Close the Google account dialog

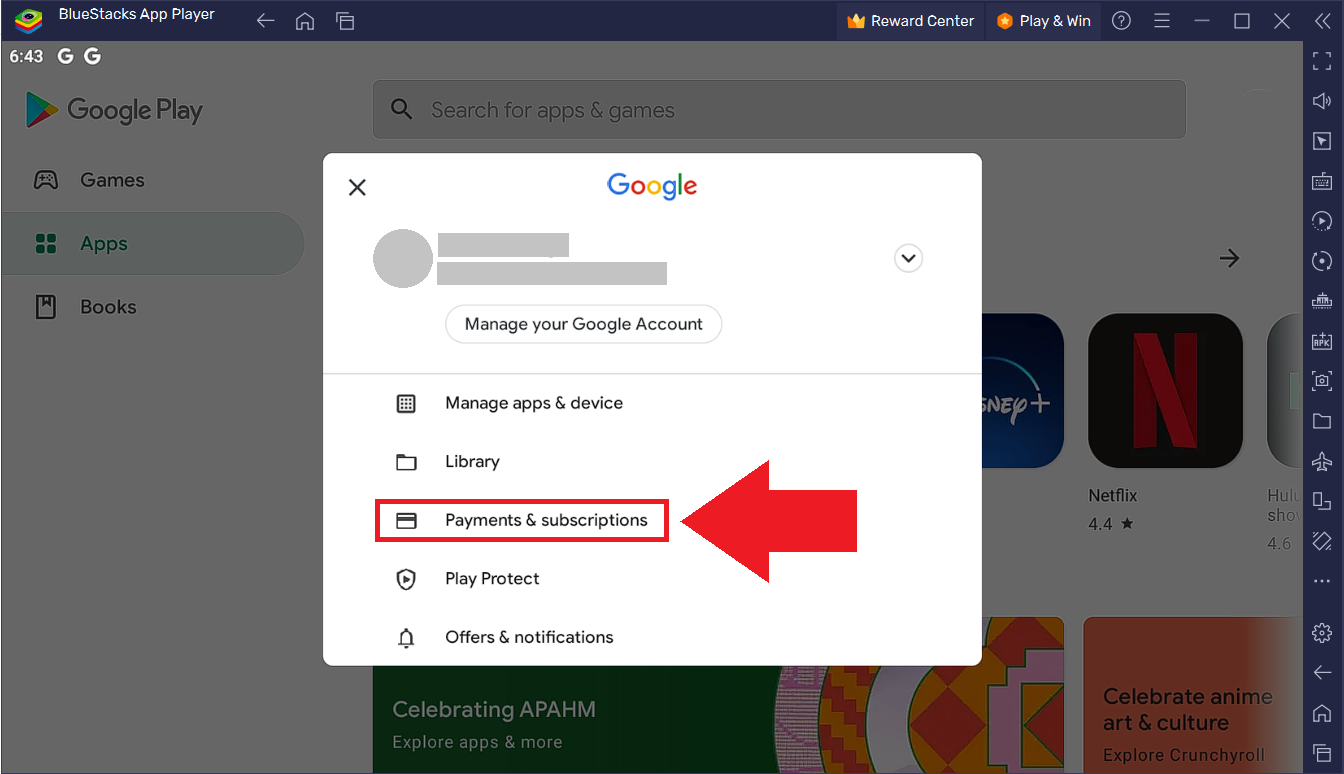point(357,187)
